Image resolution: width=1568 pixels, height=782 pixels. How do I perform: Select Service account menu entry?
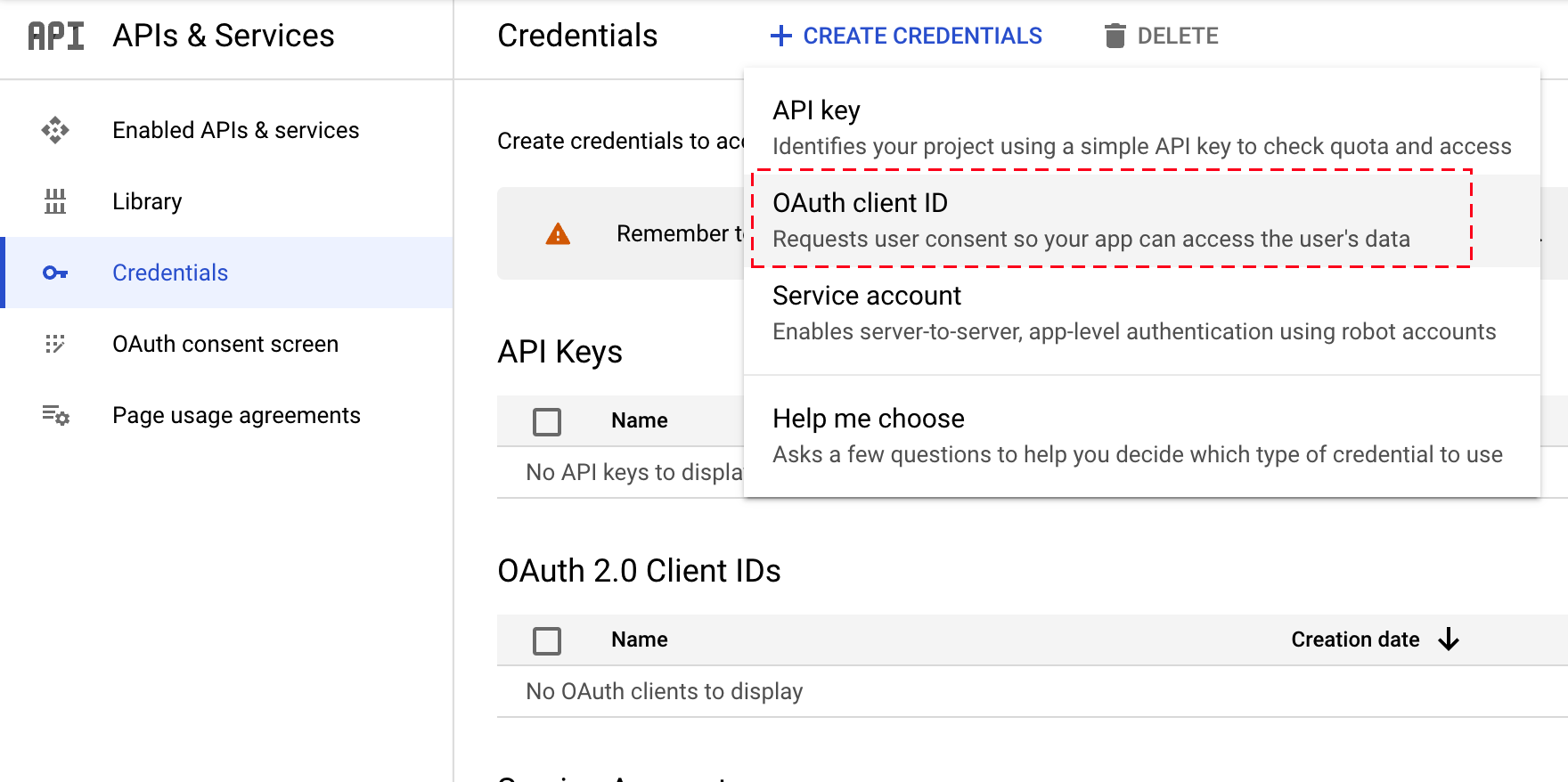click(1142, 313)
